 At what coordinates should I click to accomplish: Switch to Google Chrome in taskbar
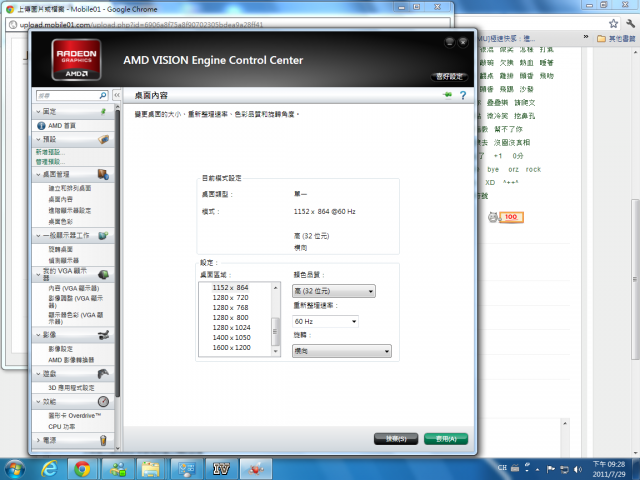click(x=82, y=469)
